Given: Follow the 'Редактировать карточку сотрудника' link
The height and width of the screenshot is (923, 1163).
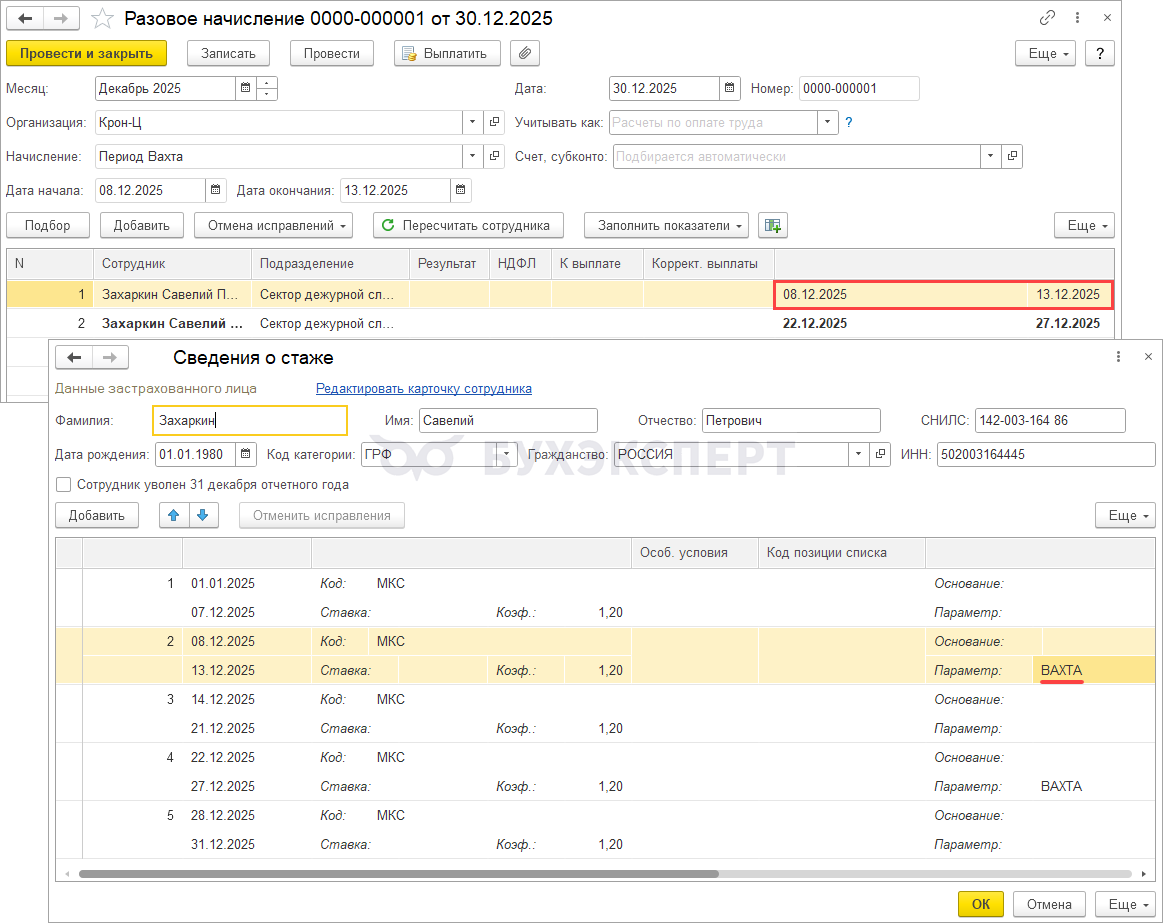Looking at the screenshot, I should point(424,388).
